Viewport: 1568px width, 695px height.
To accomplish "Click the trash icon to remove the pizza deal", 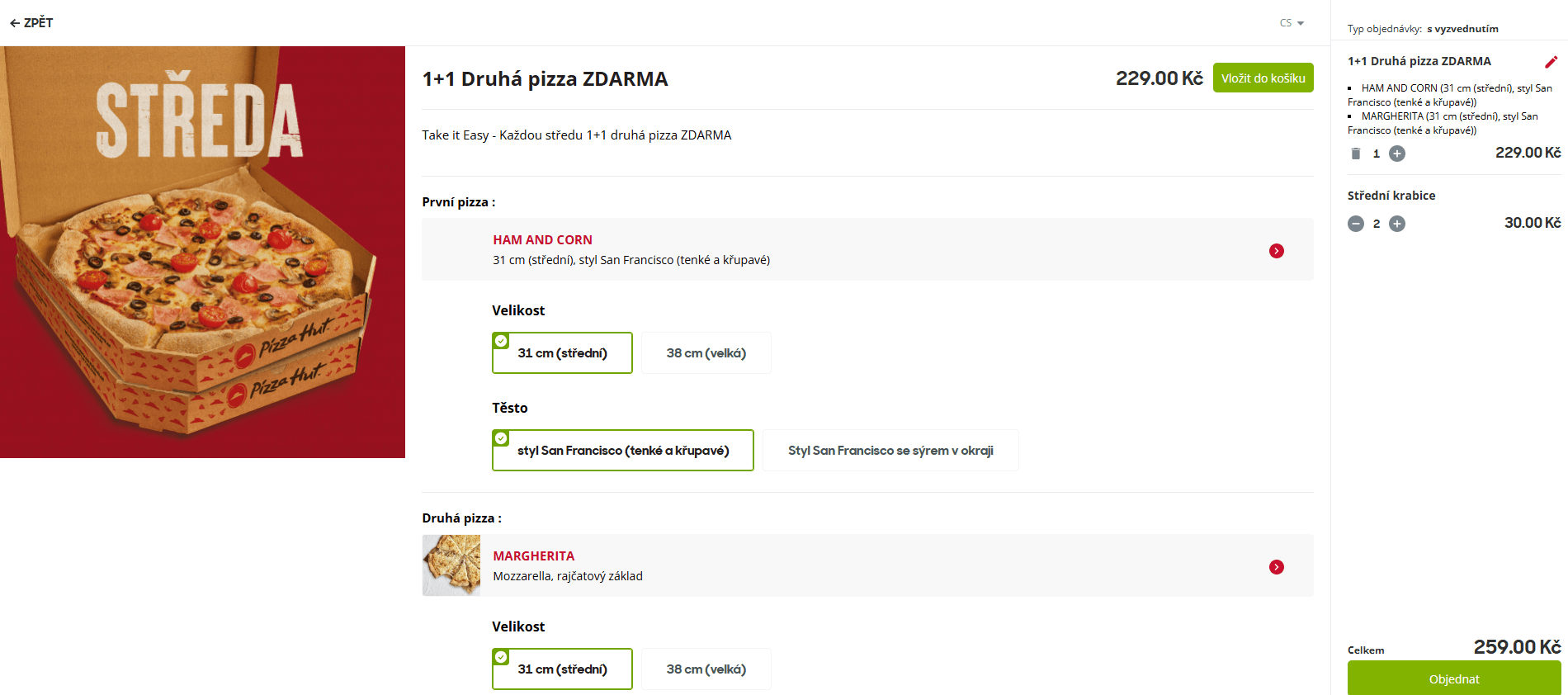I will pyautogui.click(x=1354, y=153).
